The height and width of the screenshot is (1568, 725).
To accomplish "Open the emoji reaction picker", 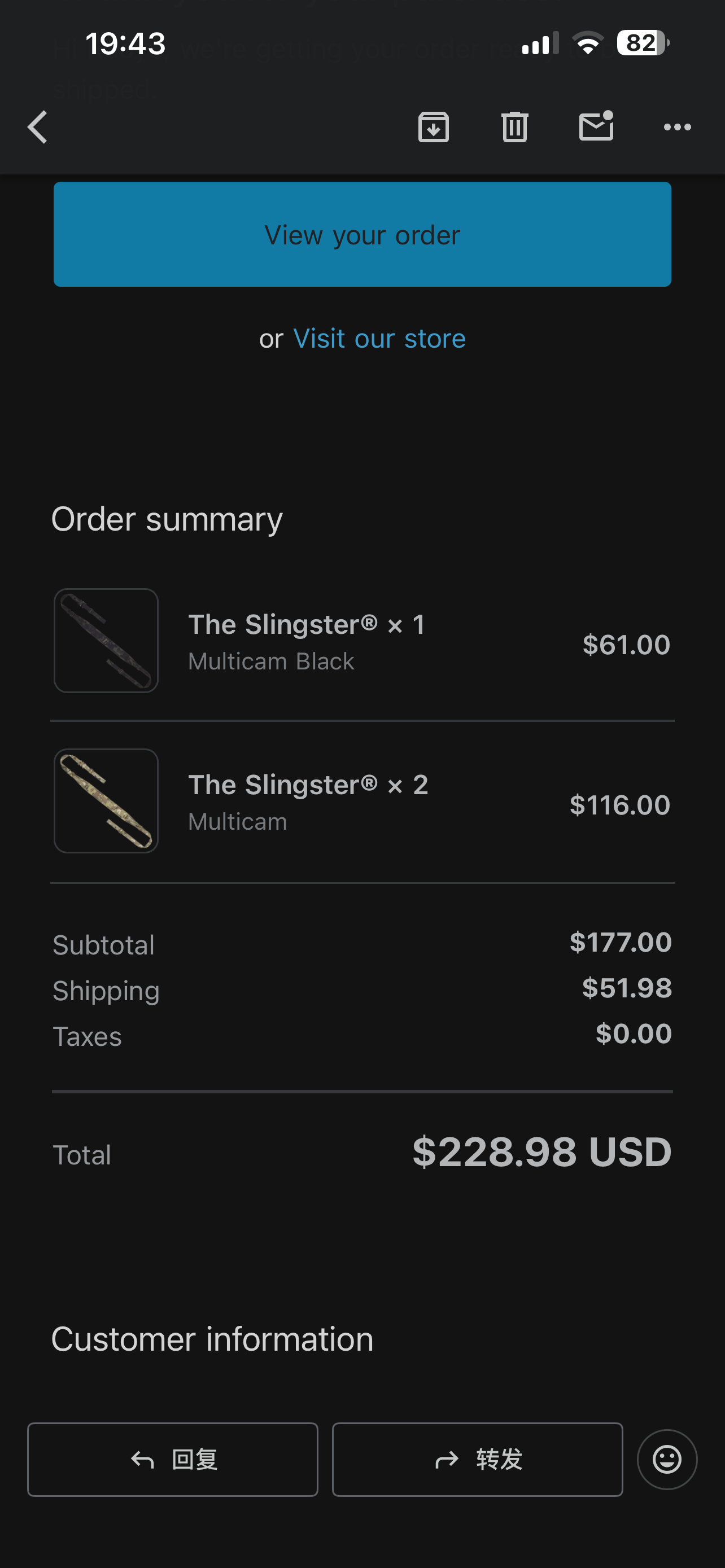I will point(667,1459).
